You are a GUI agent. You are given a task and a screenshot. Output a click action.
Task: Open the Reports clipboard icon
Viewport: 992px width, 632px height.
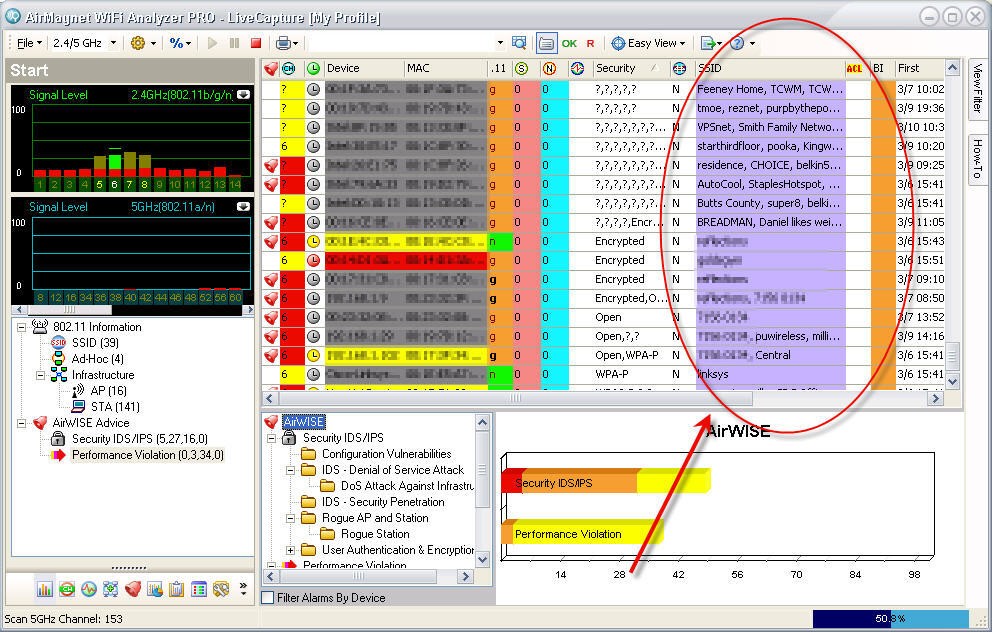[x=177, y=589]
